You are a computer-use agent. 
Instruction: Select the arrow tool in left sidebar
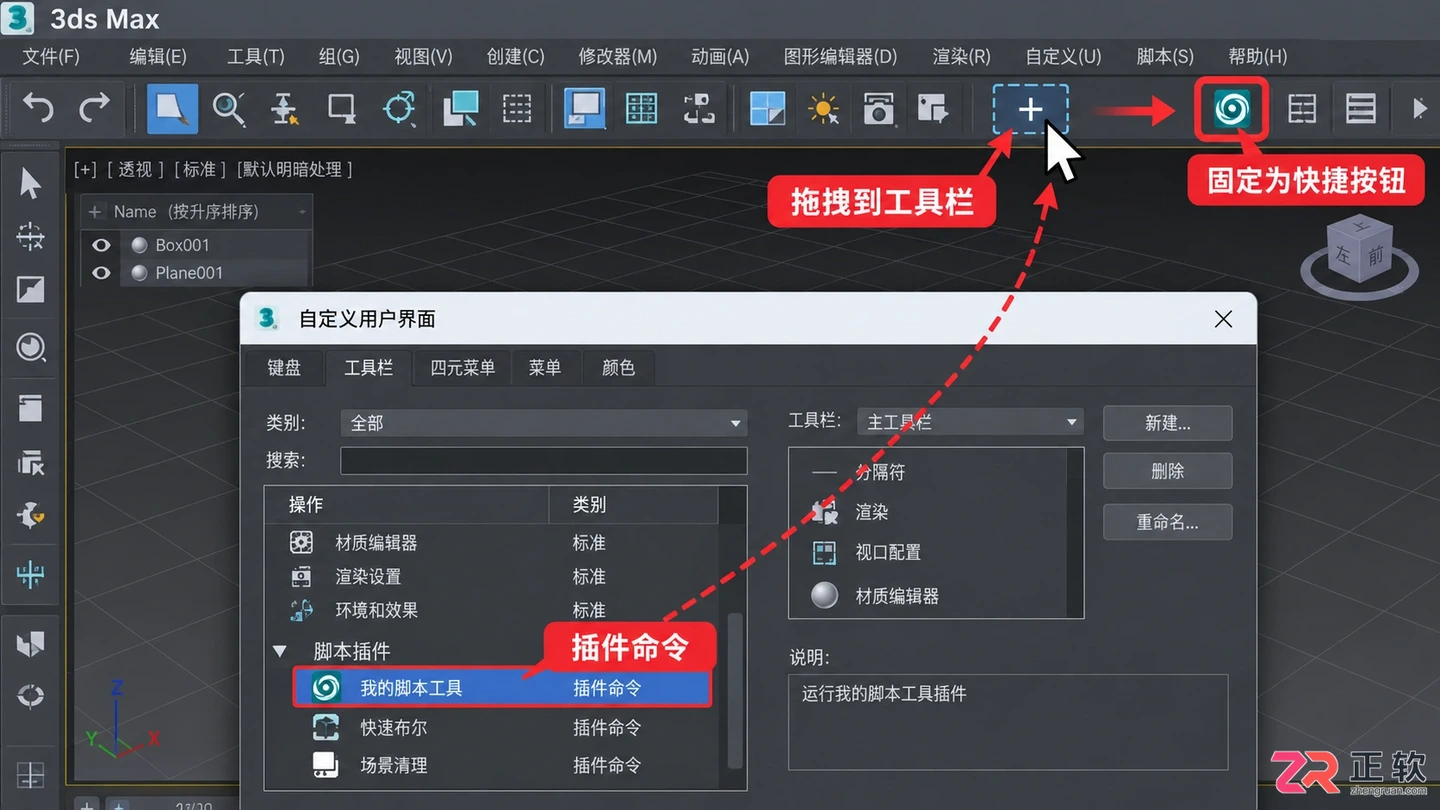coord(30,184)
